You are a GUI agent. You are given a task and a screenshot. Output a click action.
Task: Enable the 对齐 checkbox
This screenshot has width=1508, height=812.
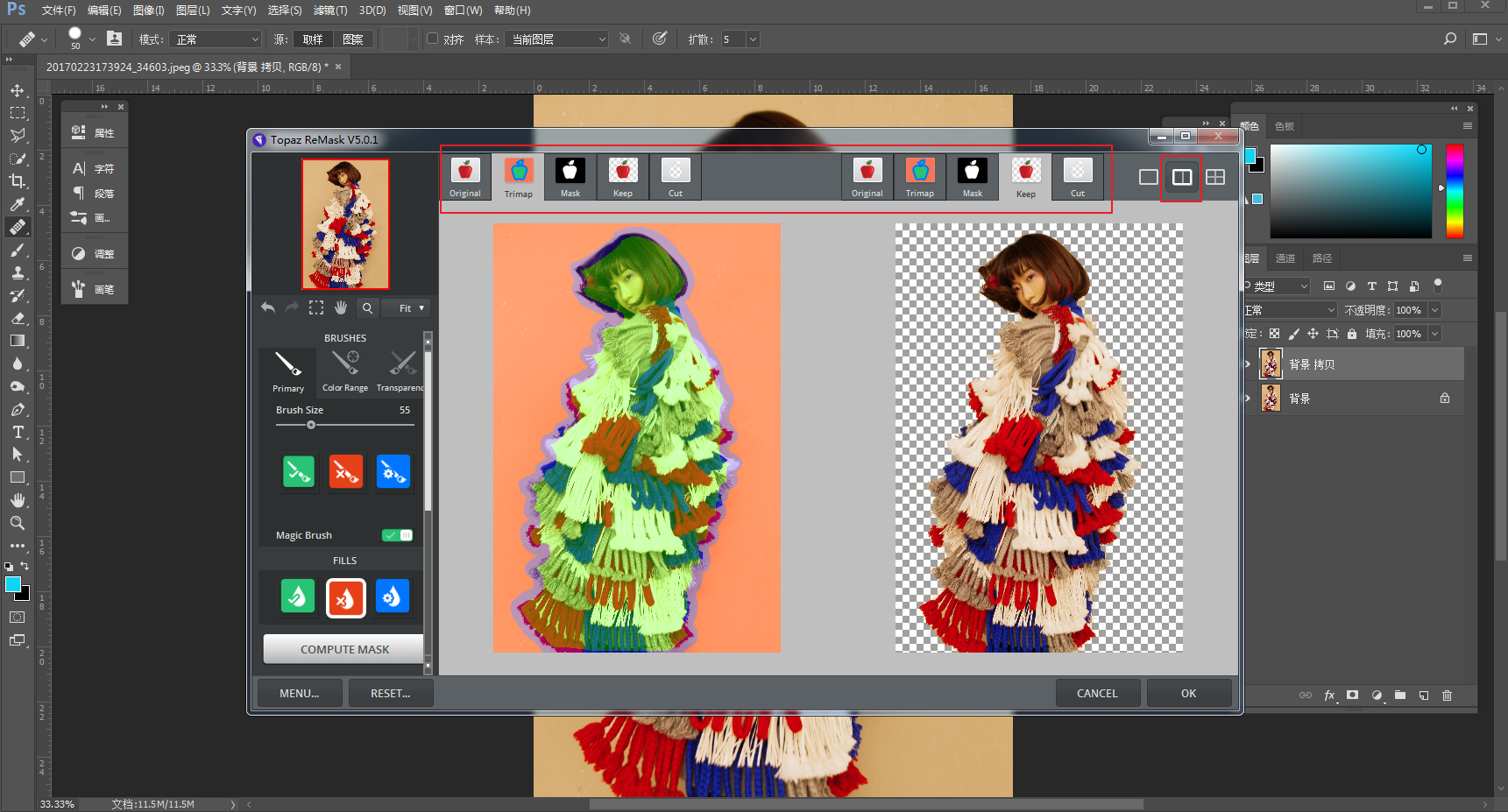[x=432, y=39]
